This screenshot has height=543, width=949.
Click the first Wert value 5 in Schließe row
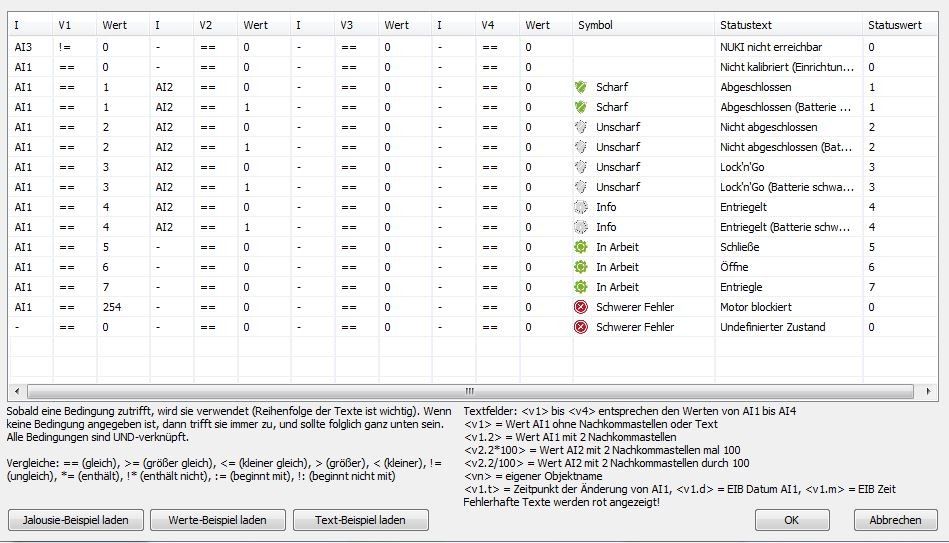click(x=105, y=247)
